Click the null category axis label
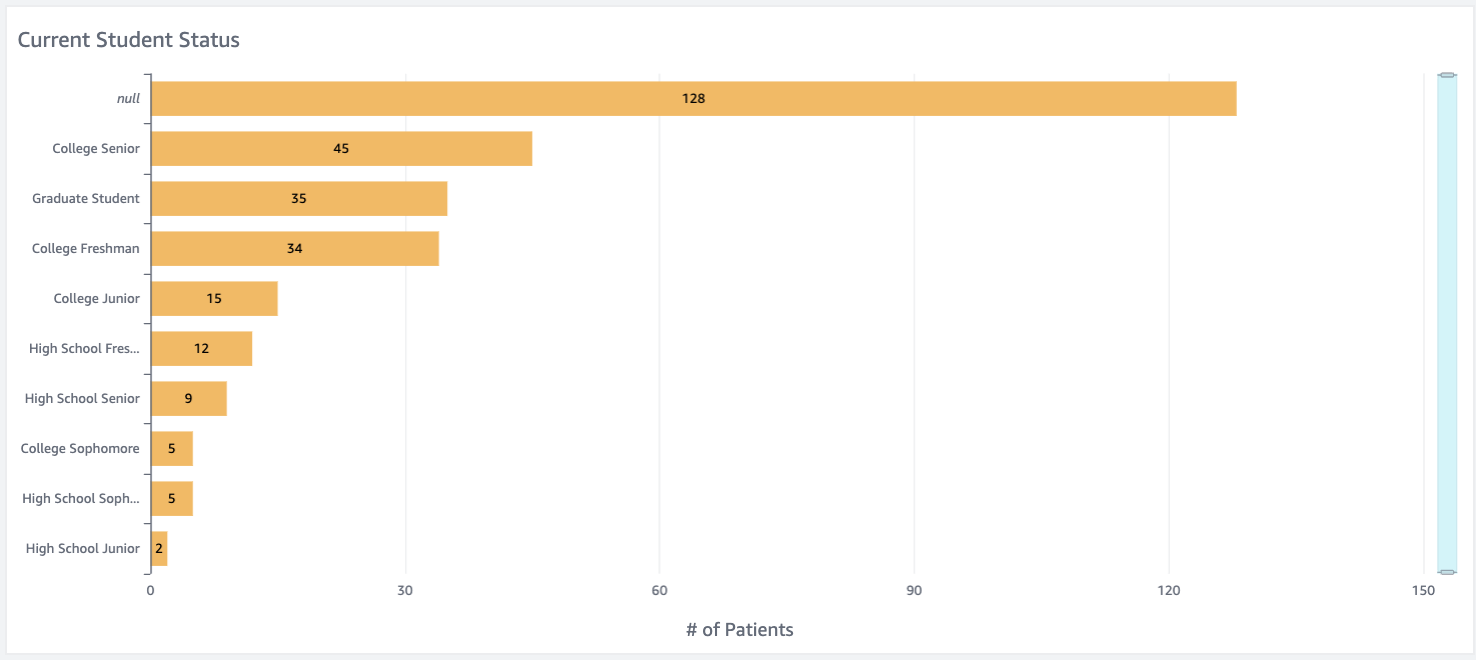The height and width of the screenshot is (660, 1476). tap(128, 99)
